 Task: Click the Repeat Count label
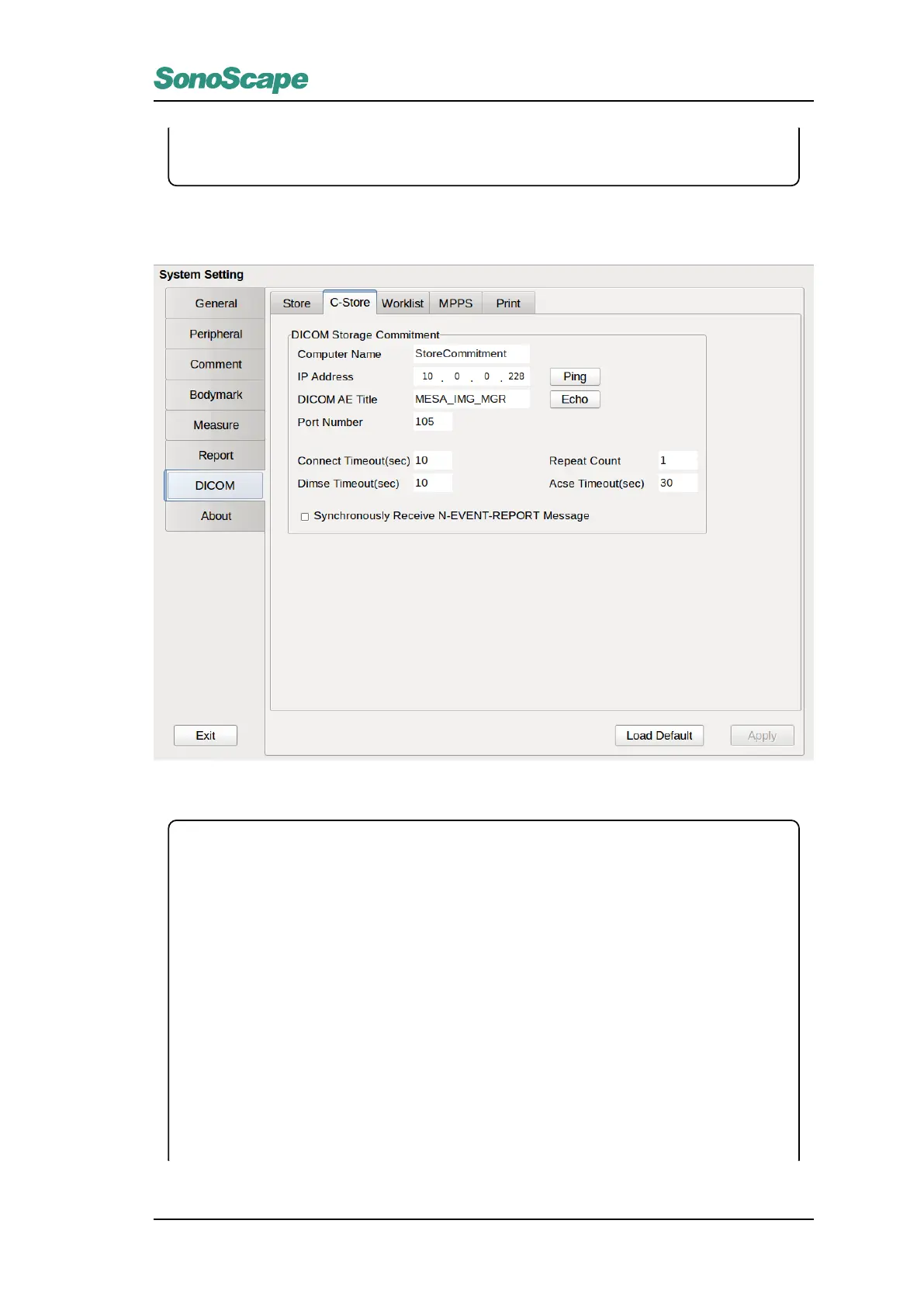coord(585,461)
